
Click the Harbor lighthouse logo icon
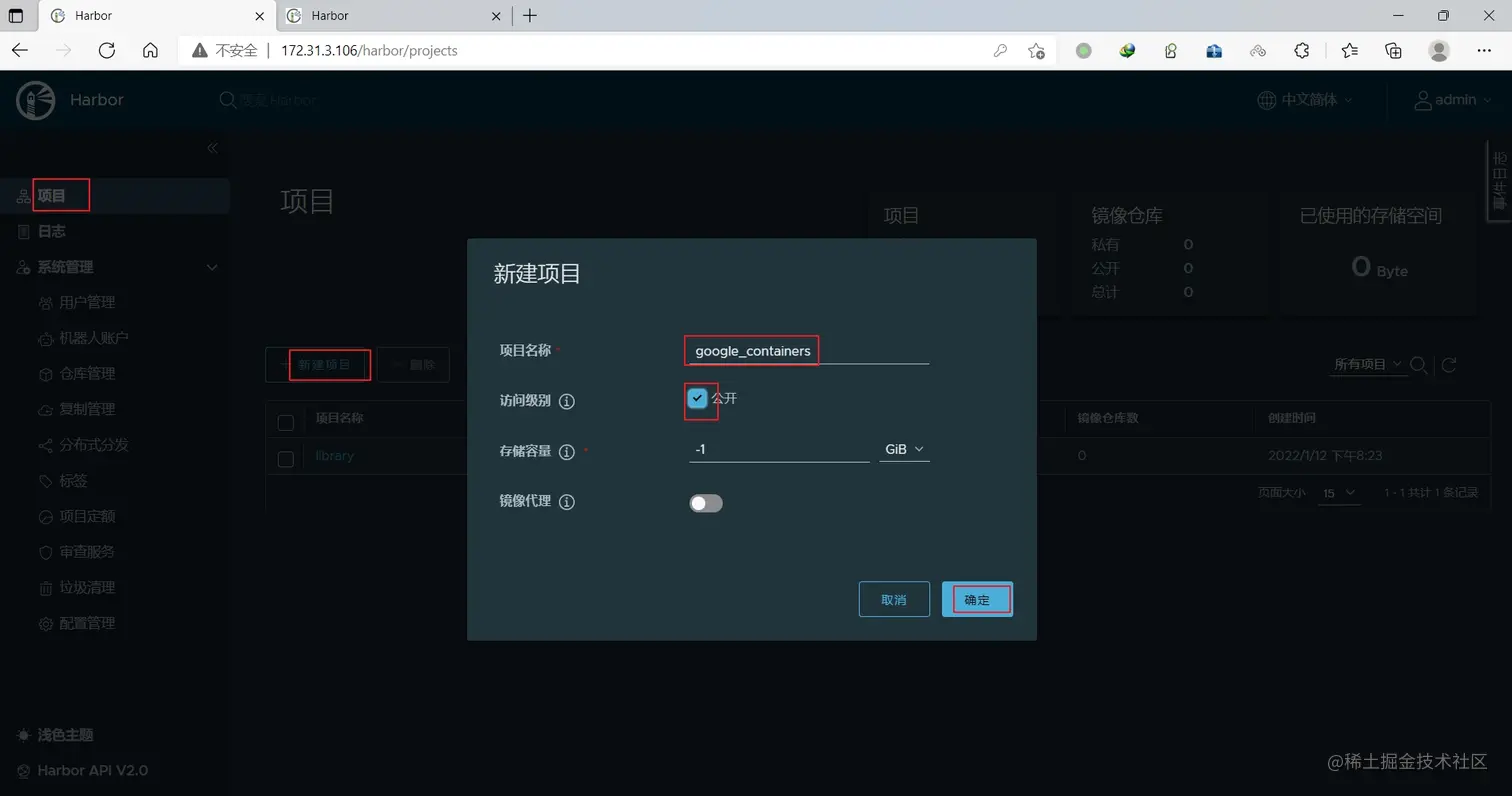pyautogui.click(x=35, y=100)
